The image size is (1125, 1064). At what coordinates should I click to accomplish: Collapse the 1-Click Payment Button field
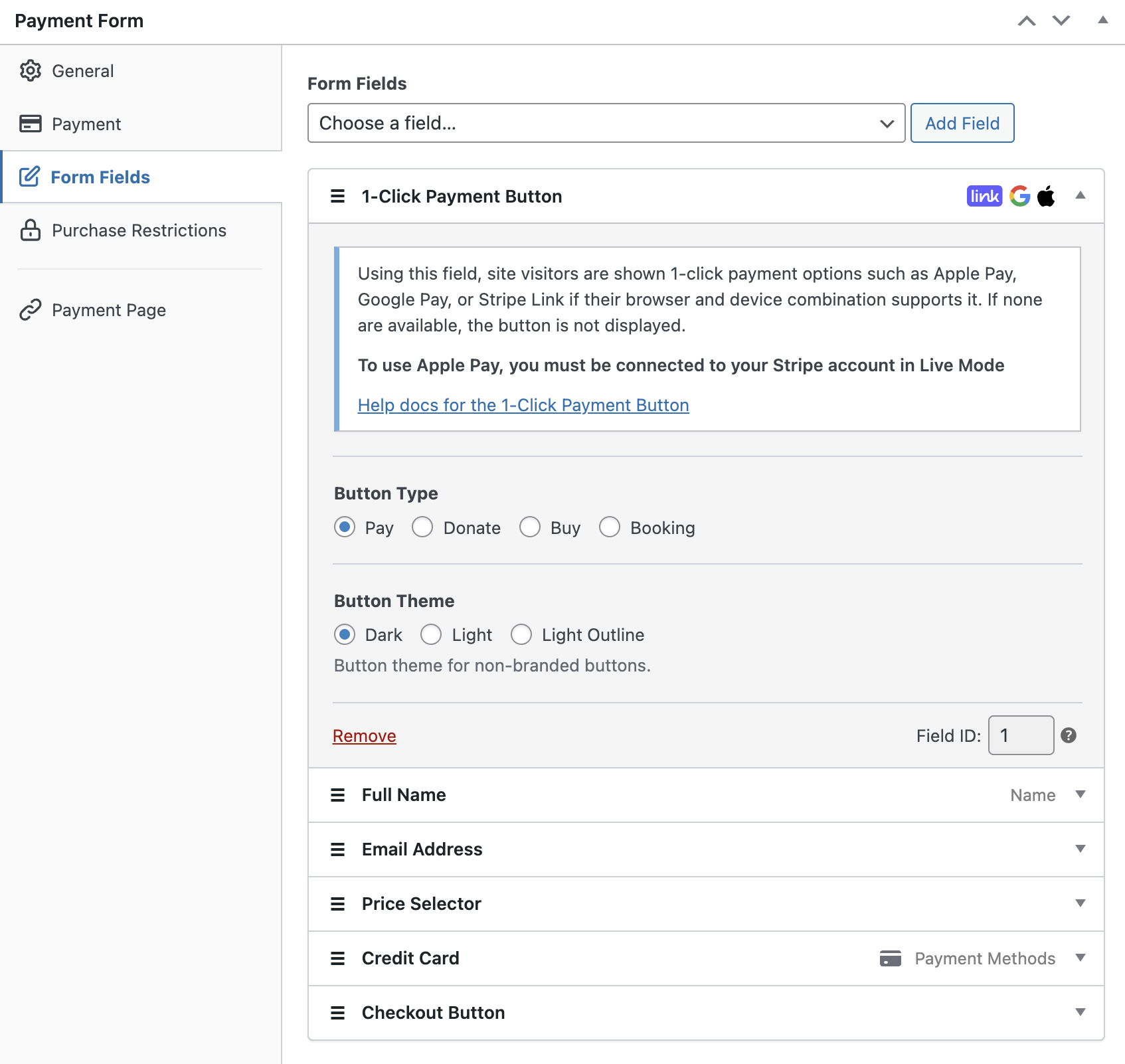click(x=1081, y=195)
